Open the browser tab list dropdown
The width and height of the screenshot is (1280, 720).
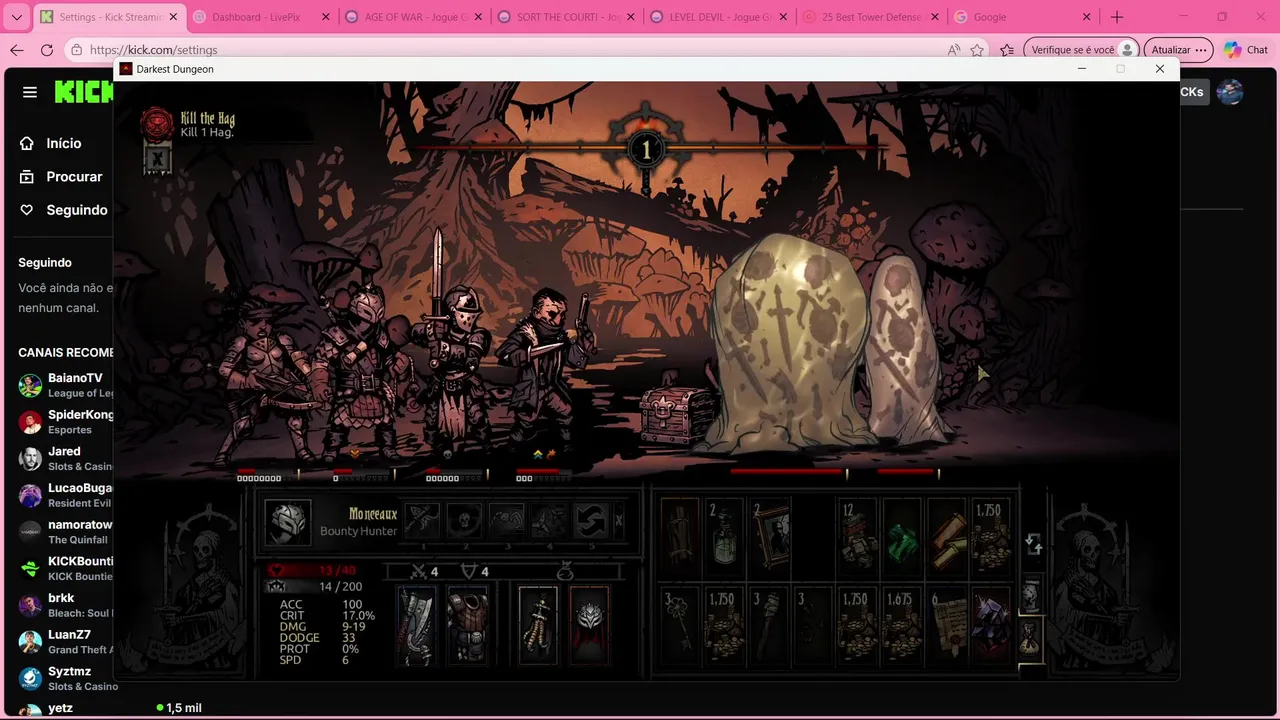click(x=17, y=17)
